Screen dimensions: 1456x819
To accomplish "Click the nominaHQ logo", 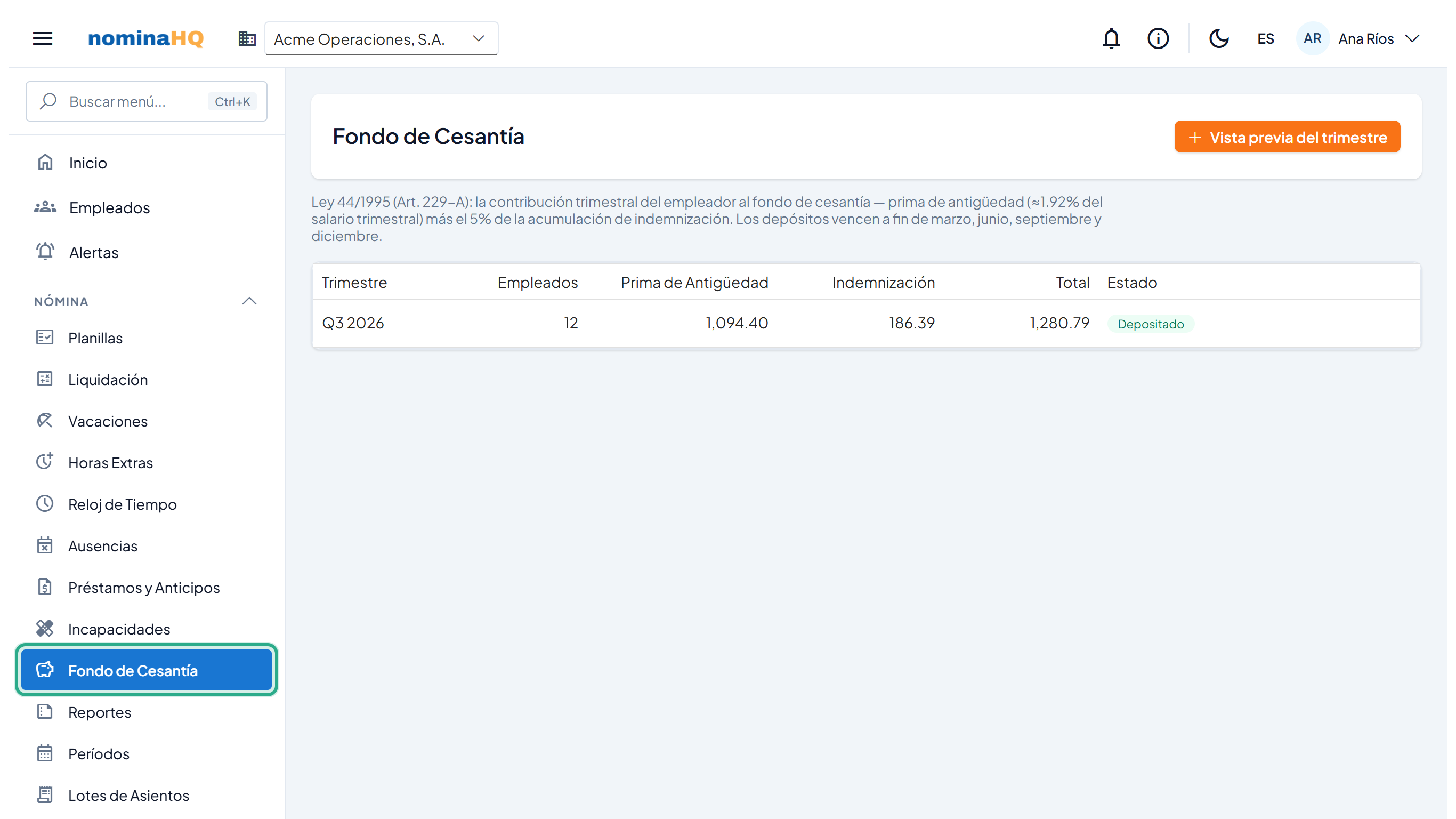I will click(145, 38).
